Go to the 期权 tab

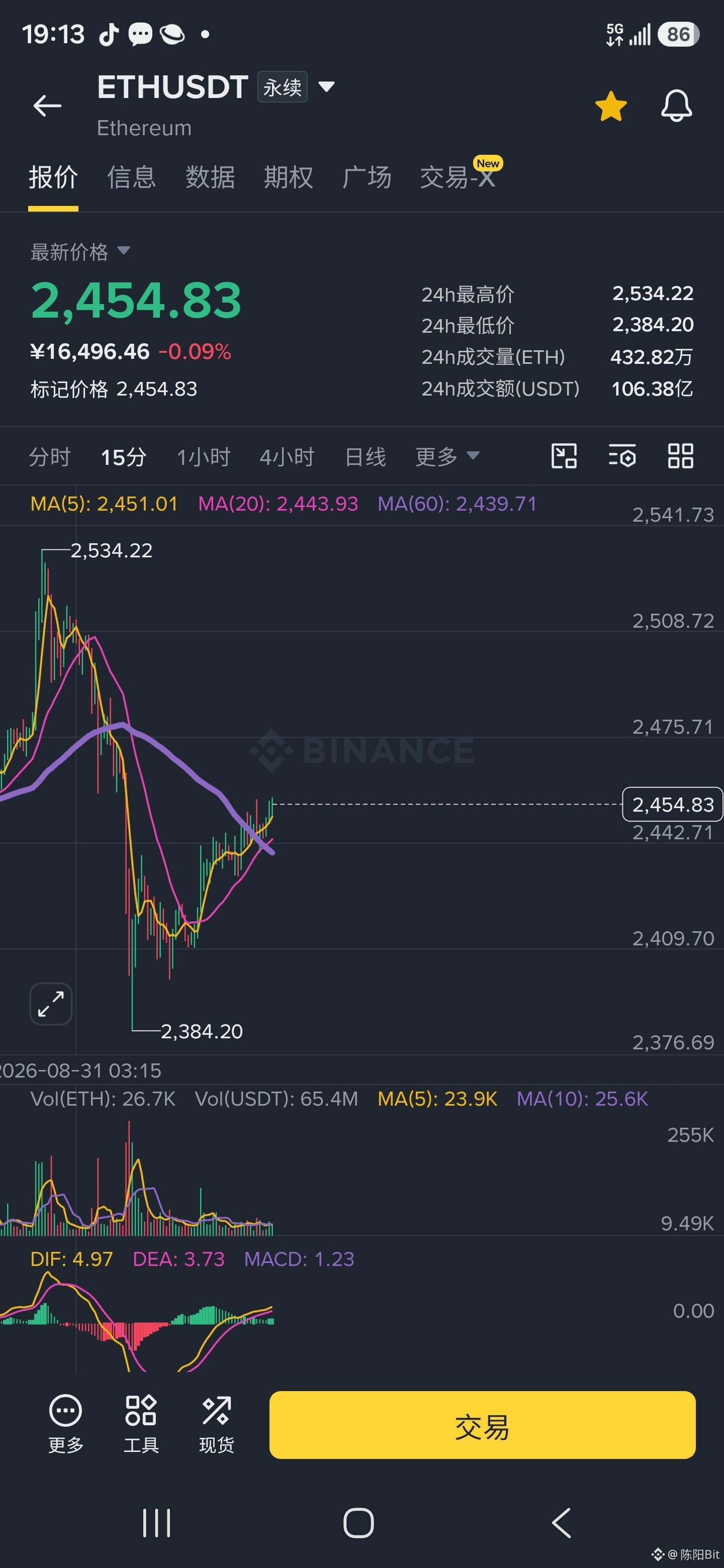pos(288,177)
